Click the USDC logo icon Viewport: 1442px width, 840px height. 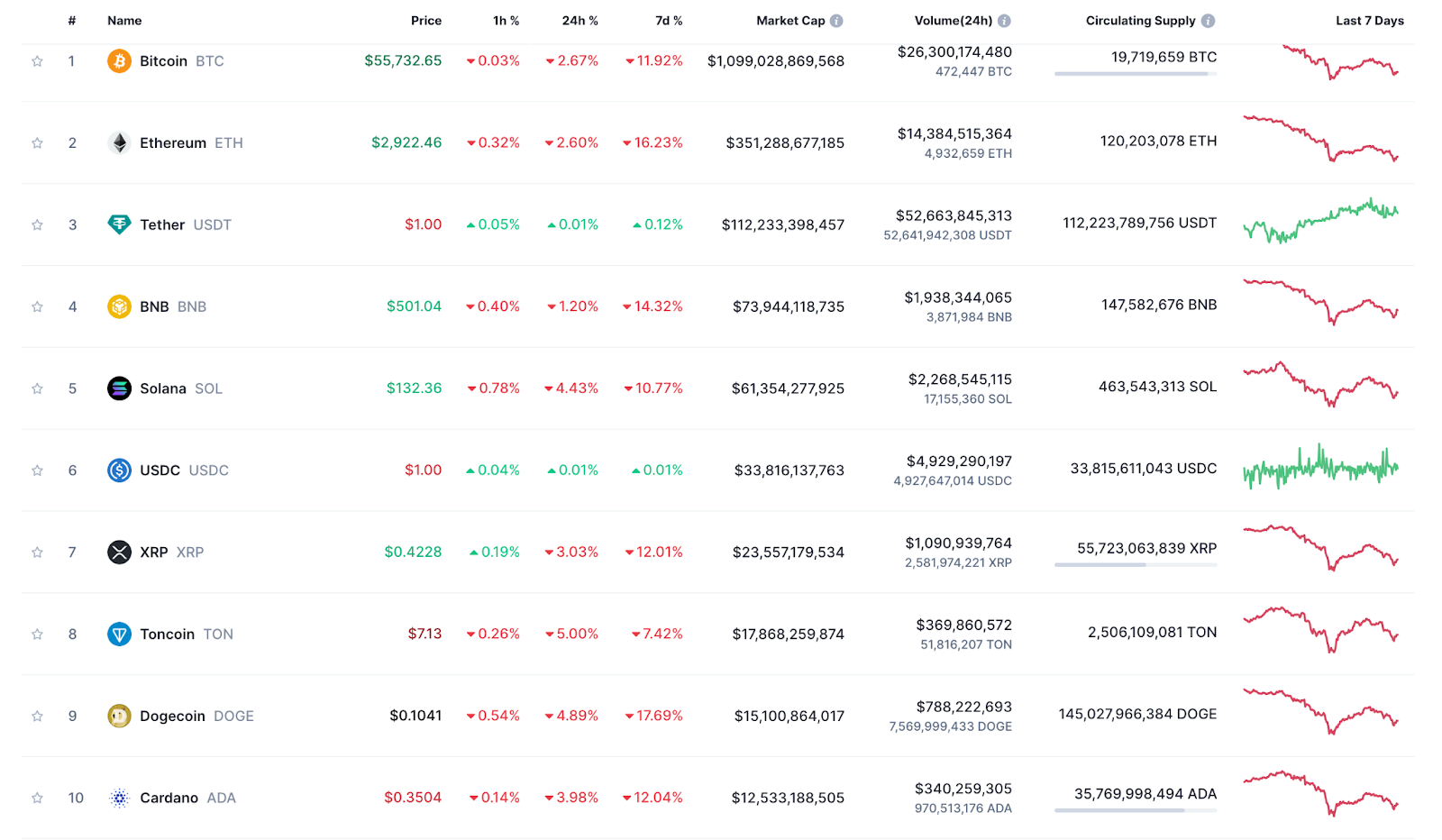(x=119, y=470)
